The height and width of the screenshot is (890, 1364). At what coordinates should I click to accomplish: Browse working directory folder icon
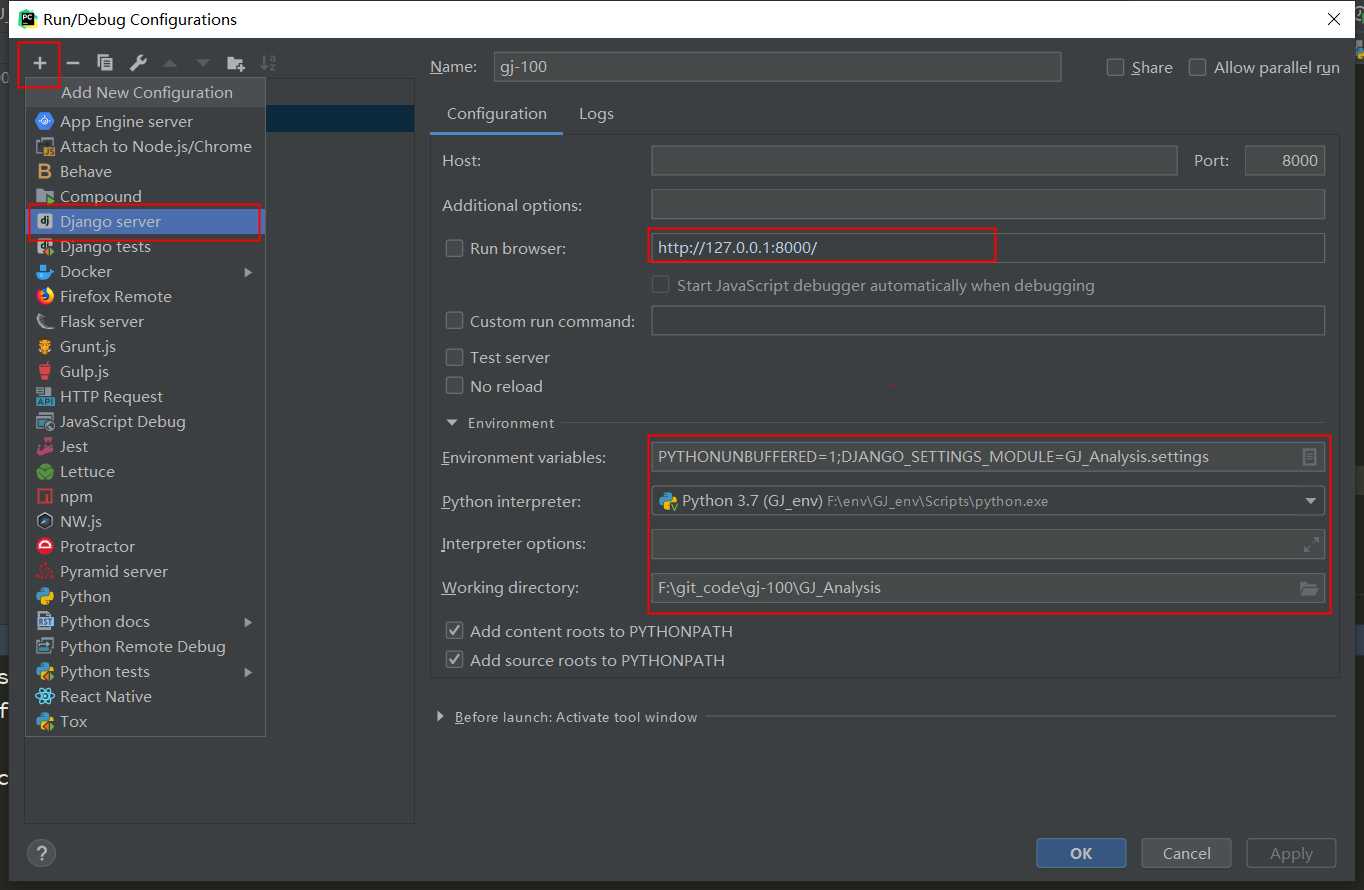pos(1309,588)
